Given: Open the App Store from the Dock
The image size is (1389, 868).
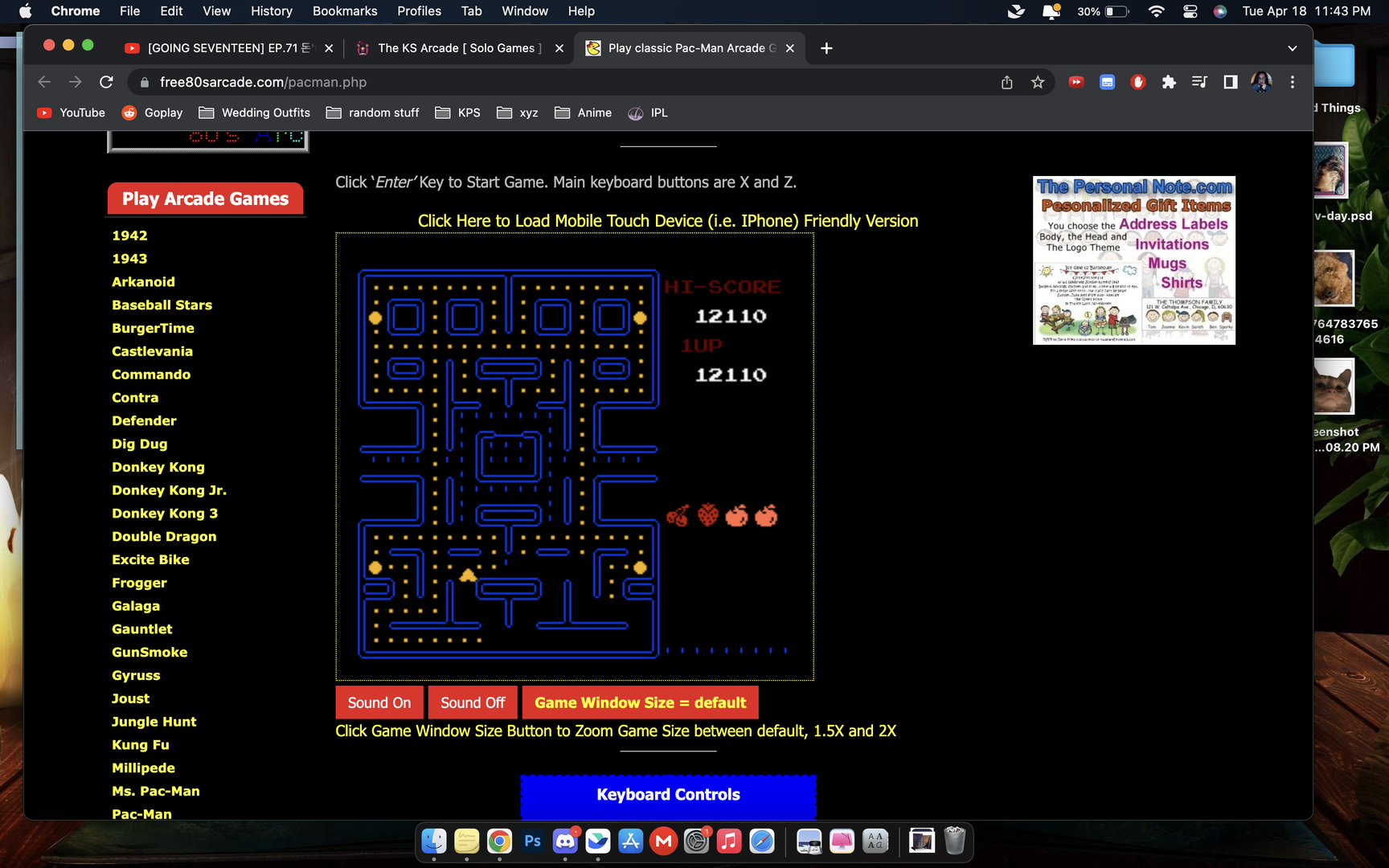Looking at the screenshot, I should (x=630, y=841).
